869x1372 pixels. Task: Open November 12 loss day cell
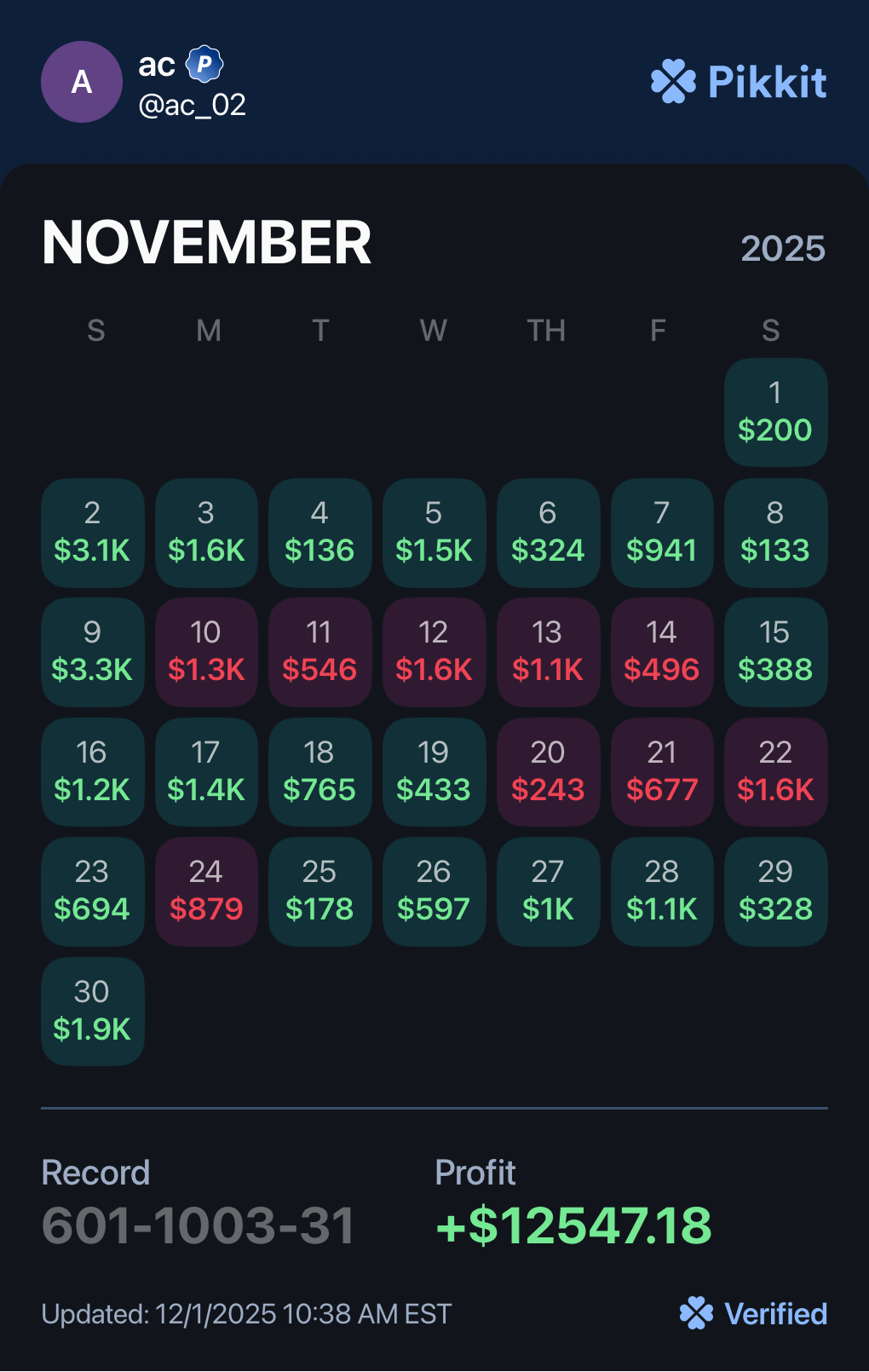click(434, 652)
